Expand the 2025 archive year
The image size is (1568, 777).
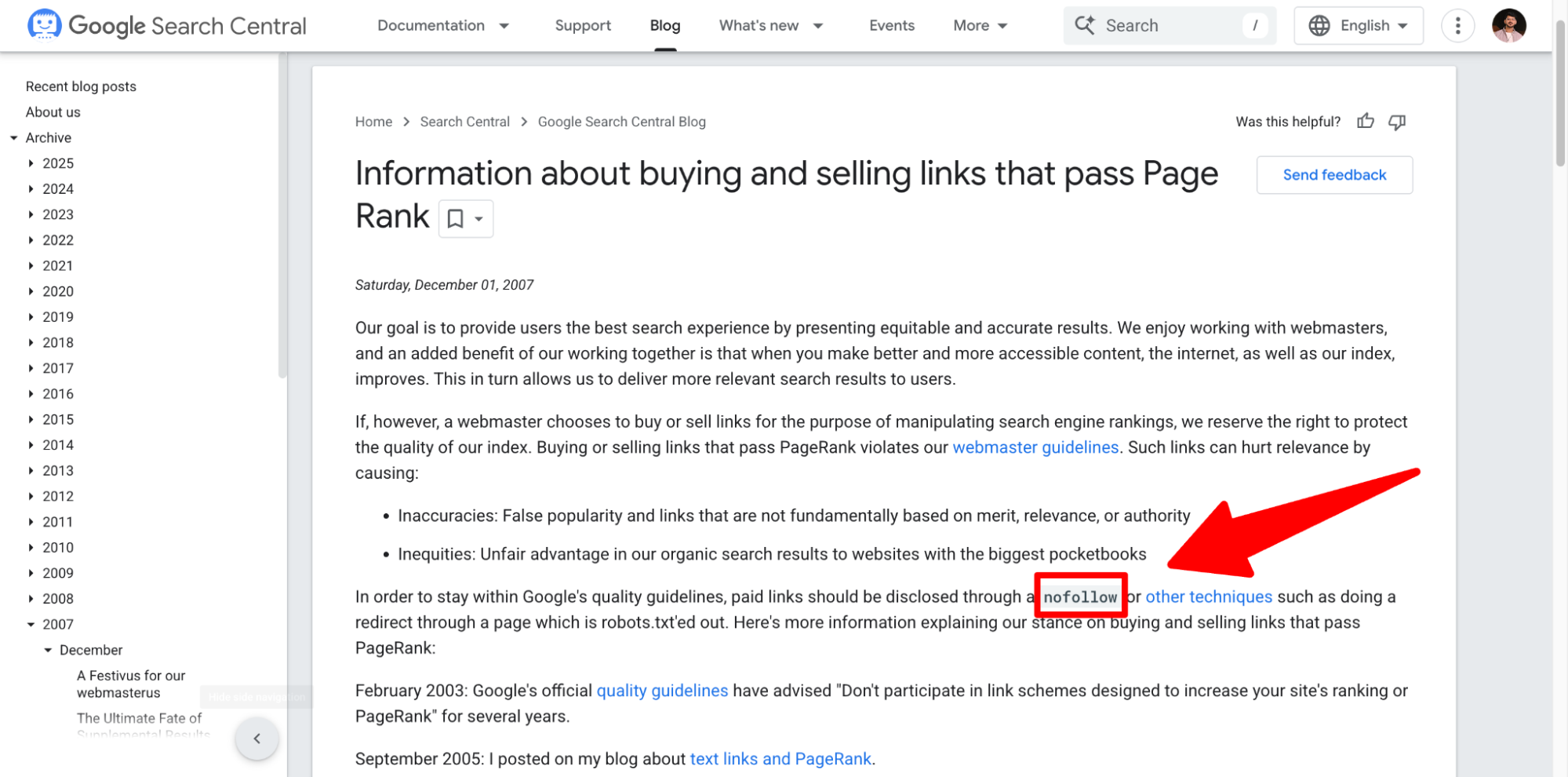coord(31,163)
